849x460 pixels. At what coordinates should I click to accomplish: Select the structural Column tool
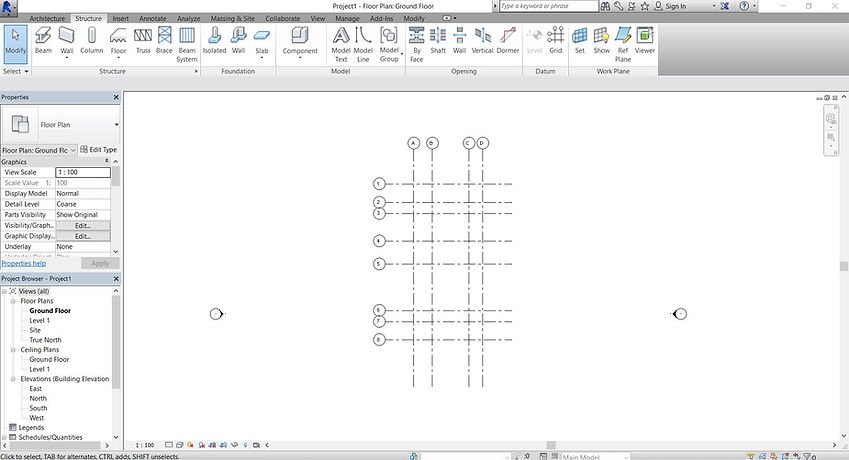[x=92, y=41]
